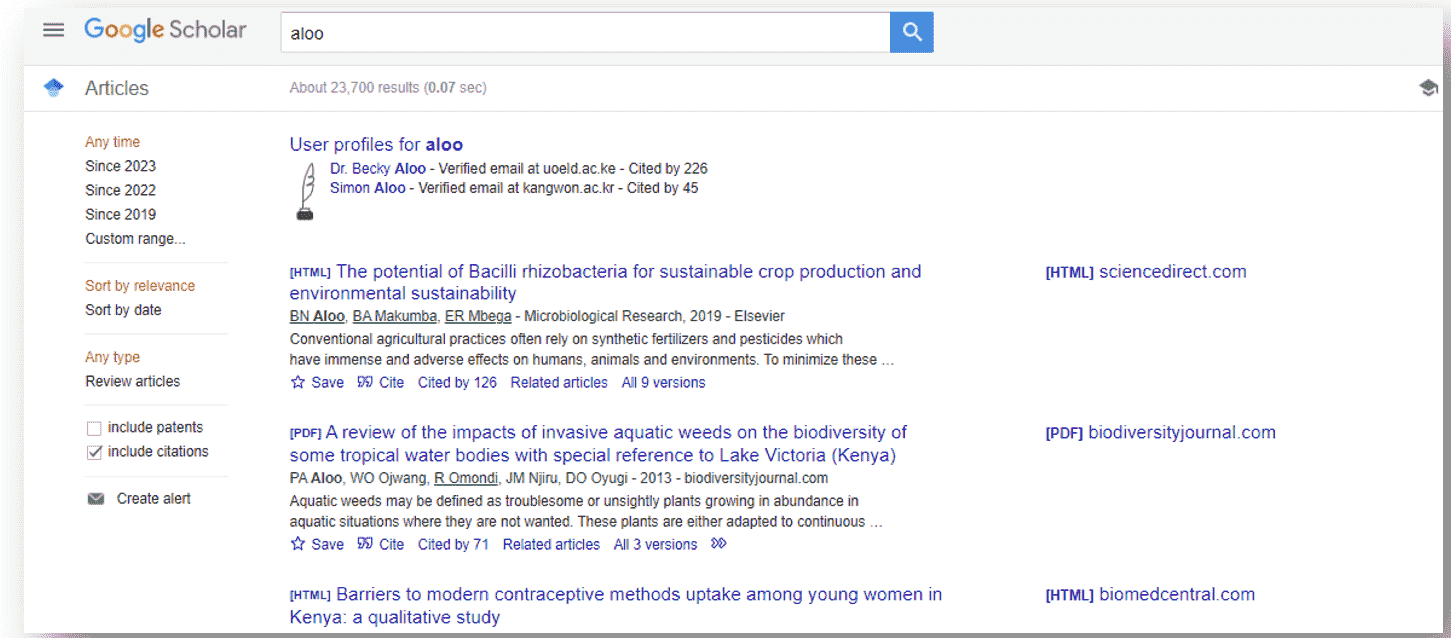Open the contraceptive methods uptake article title
Screen dimensions: 1451x638
coord(616,605)
